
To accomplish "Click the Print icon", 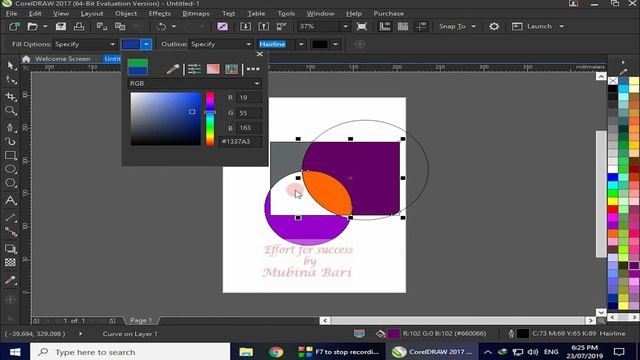I will pos(79,27).
